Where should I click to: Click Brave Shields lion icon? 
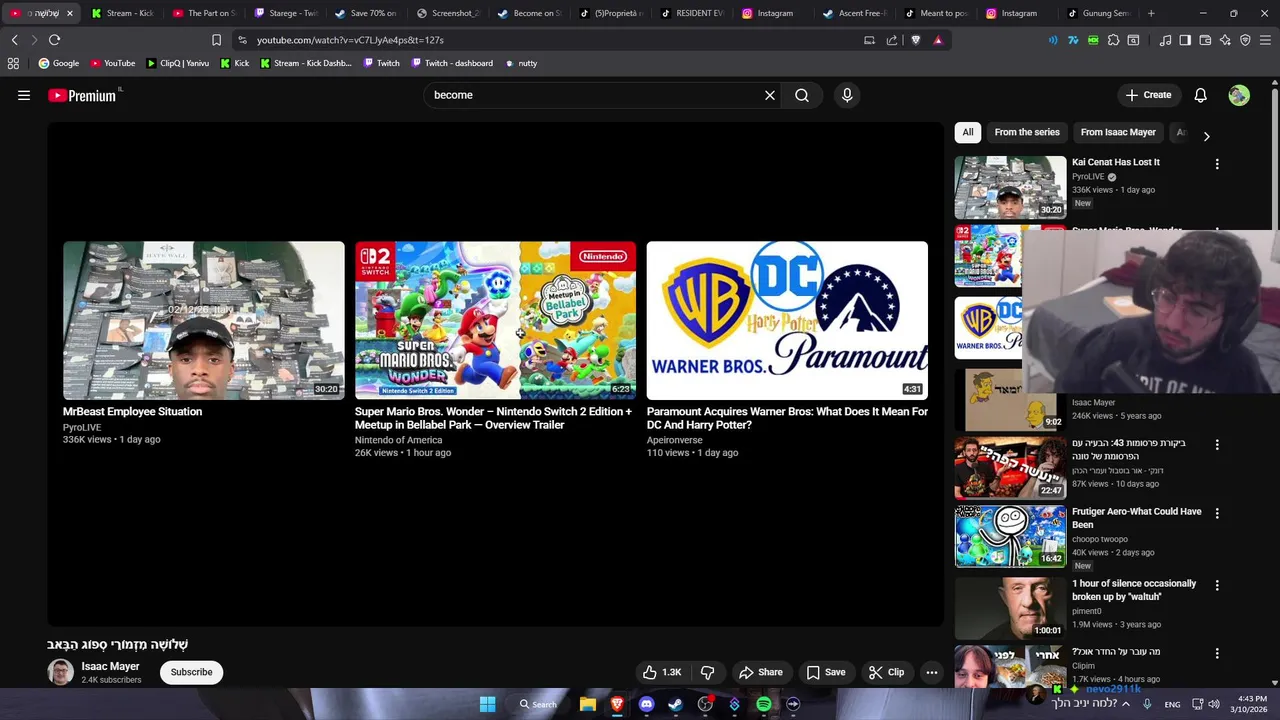pos(915,40)
